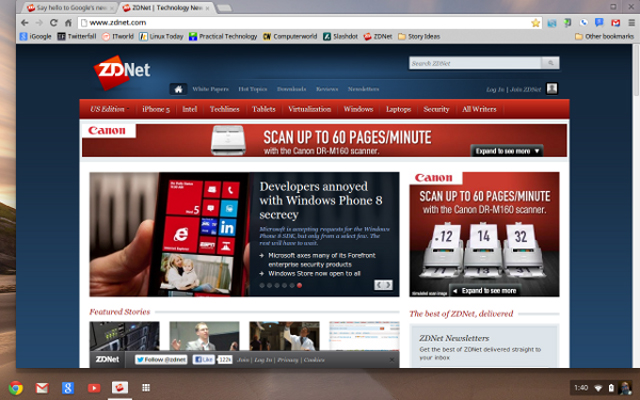Click Log In at top right
This screenshot has height=400, width=640.
495,89
